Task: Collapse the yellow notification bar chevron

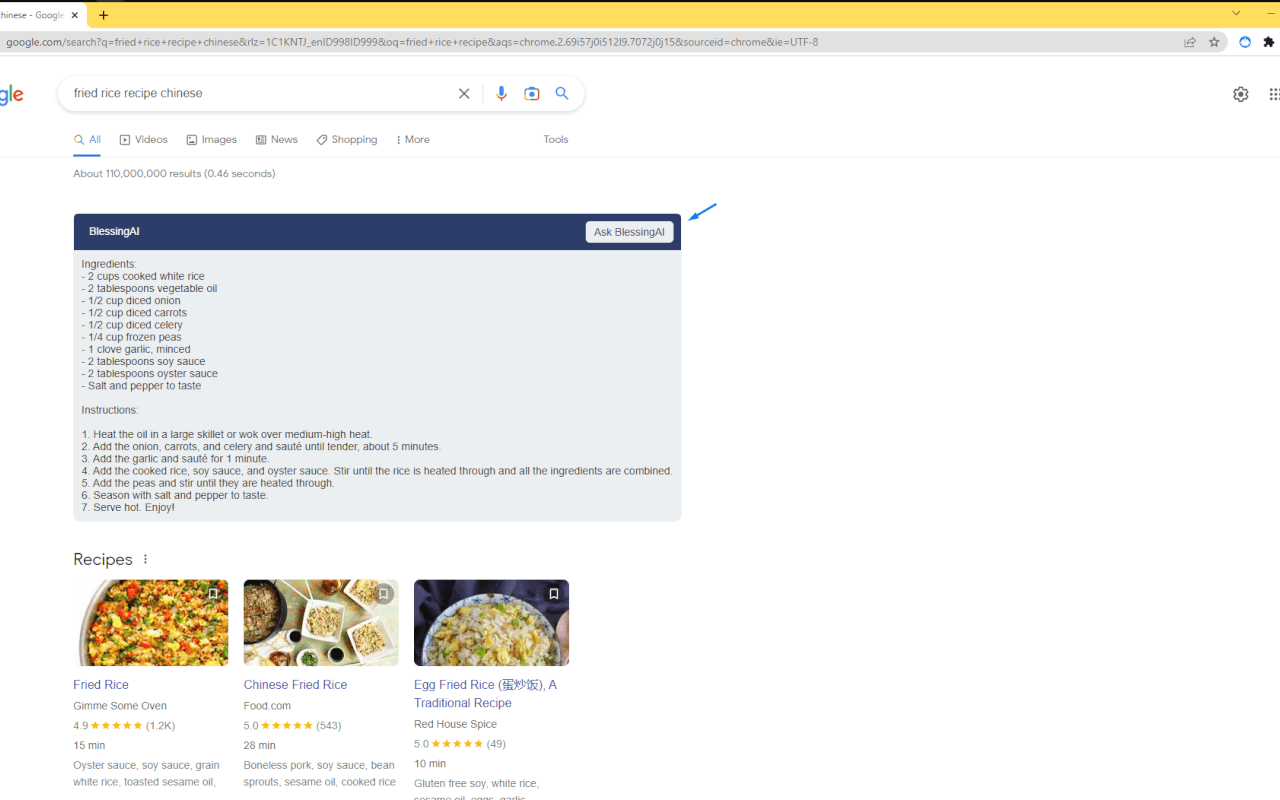Action: [1236, 14]
